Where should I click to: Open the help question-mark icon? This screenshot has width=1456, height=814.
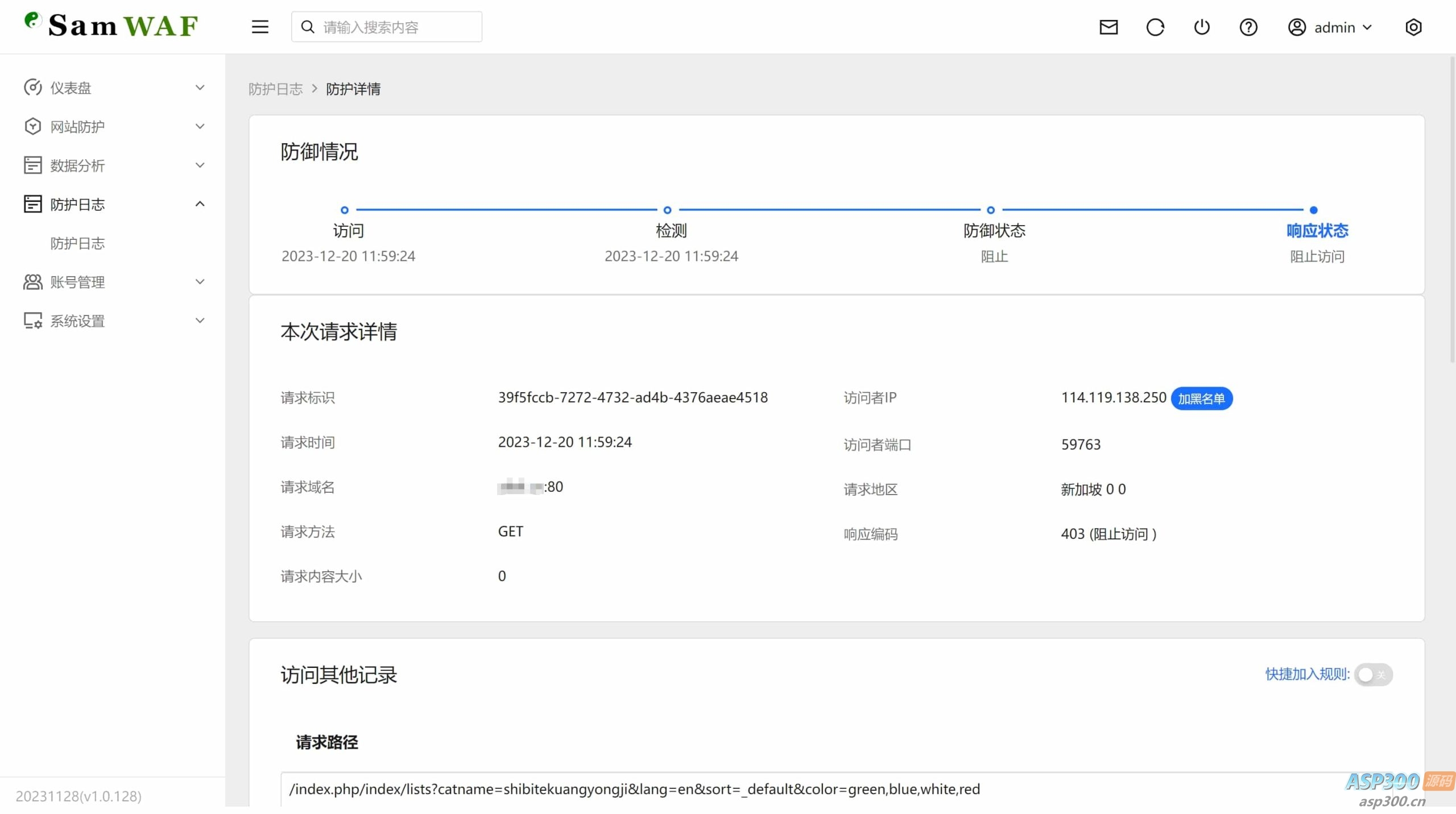[x=1248, y=27]
